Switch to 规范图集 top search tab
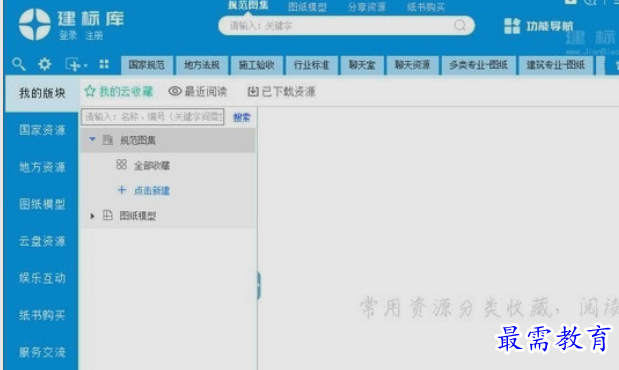This screenshot has width=619, height=370. pyautogui.click(x=248, y=6)
